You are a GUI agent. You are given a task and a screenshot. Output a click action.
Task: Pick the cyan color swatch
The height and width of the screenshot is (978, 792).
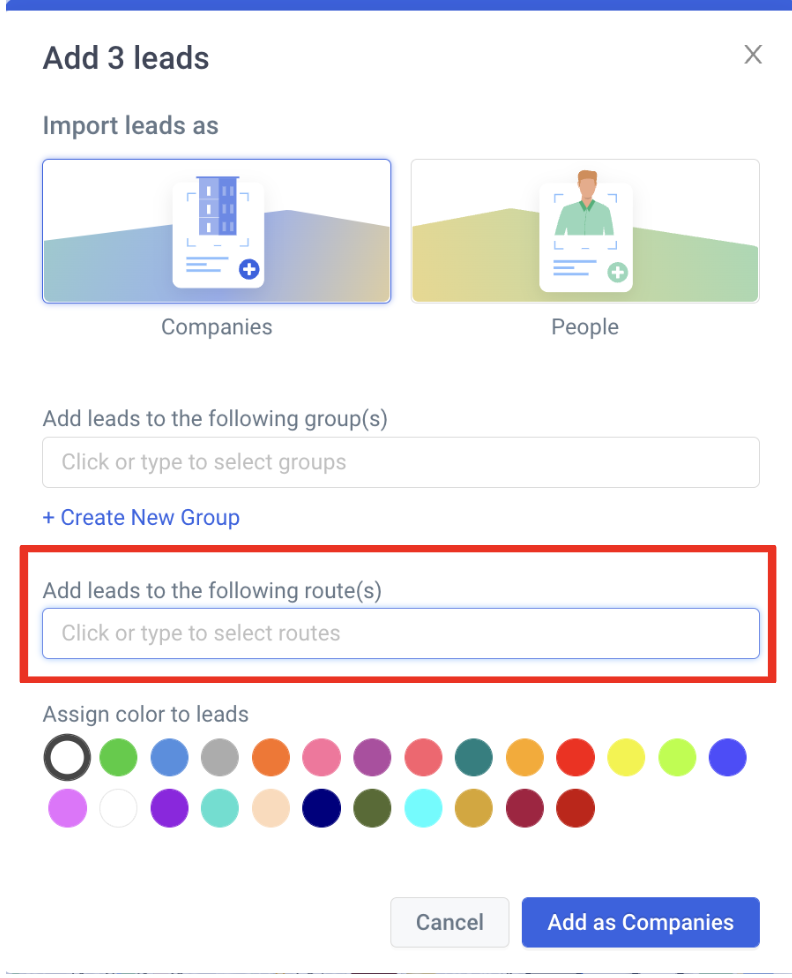[x=423, y=808]
